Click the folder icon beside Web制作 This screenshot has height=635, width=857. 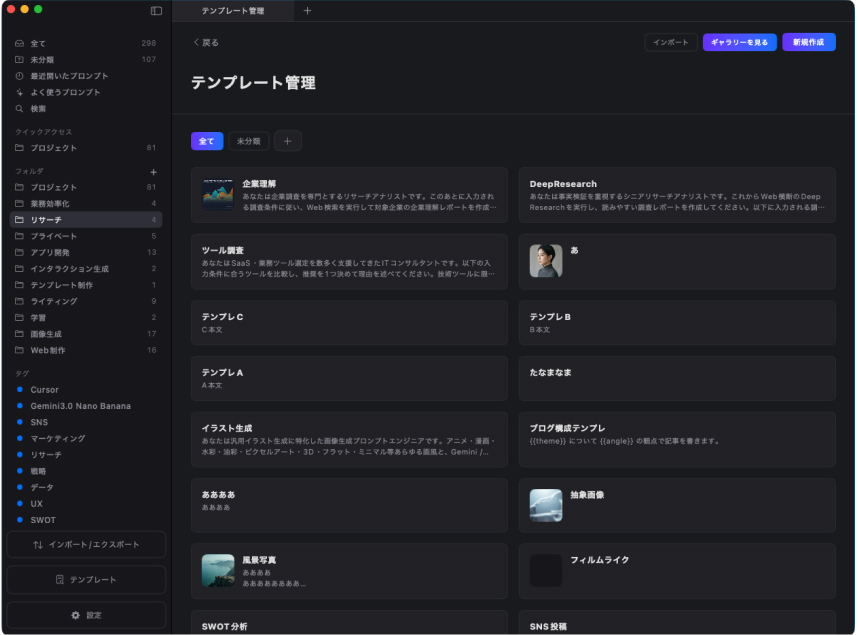tap(20, 350)
